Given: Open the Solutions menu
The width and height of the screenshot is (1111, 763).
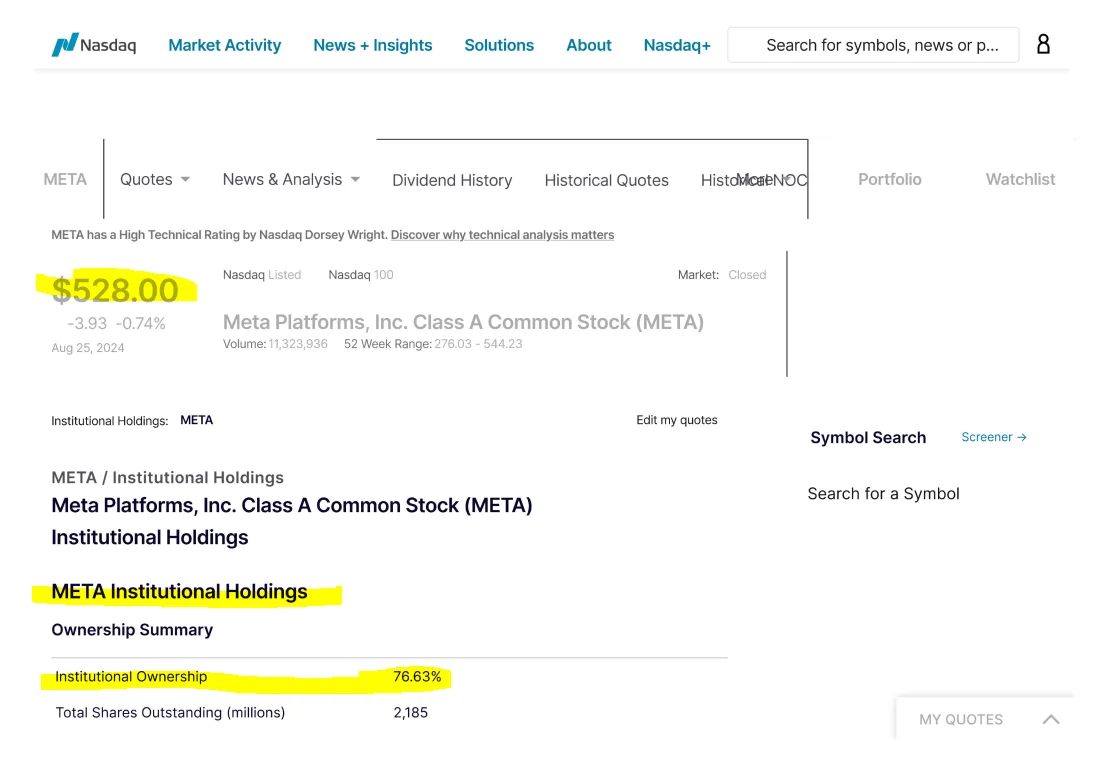Looking at the screenshot, I should pos(499,45).
